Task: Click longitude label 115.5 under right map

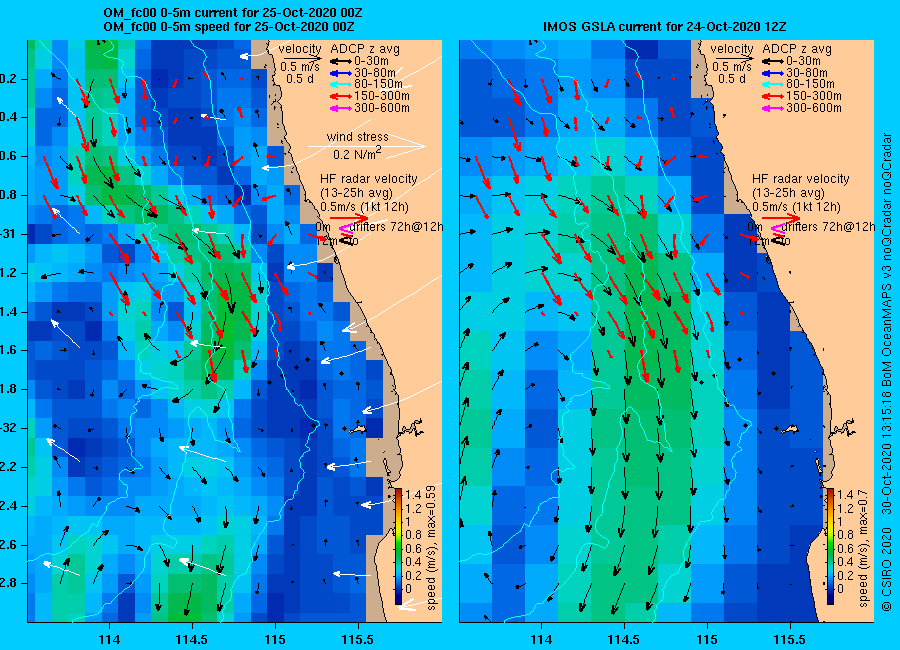Action: click(x=790, y=639)
